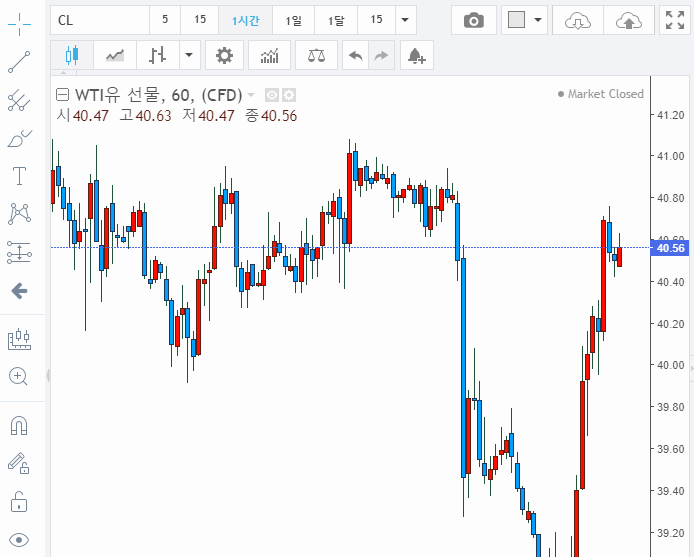694x557 pixels.
Task: Select the text annotation tool
Action: click(x=19, y=176)
